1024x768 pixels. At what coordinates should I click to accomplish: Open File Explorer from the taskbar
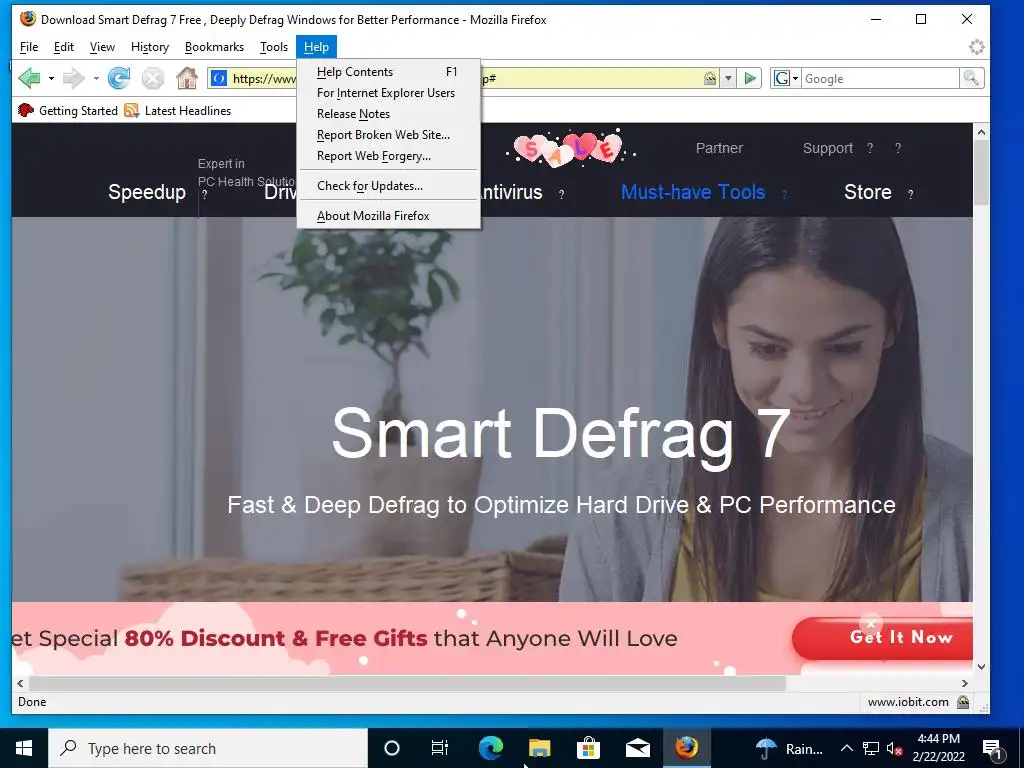click(x=539, y=748)
